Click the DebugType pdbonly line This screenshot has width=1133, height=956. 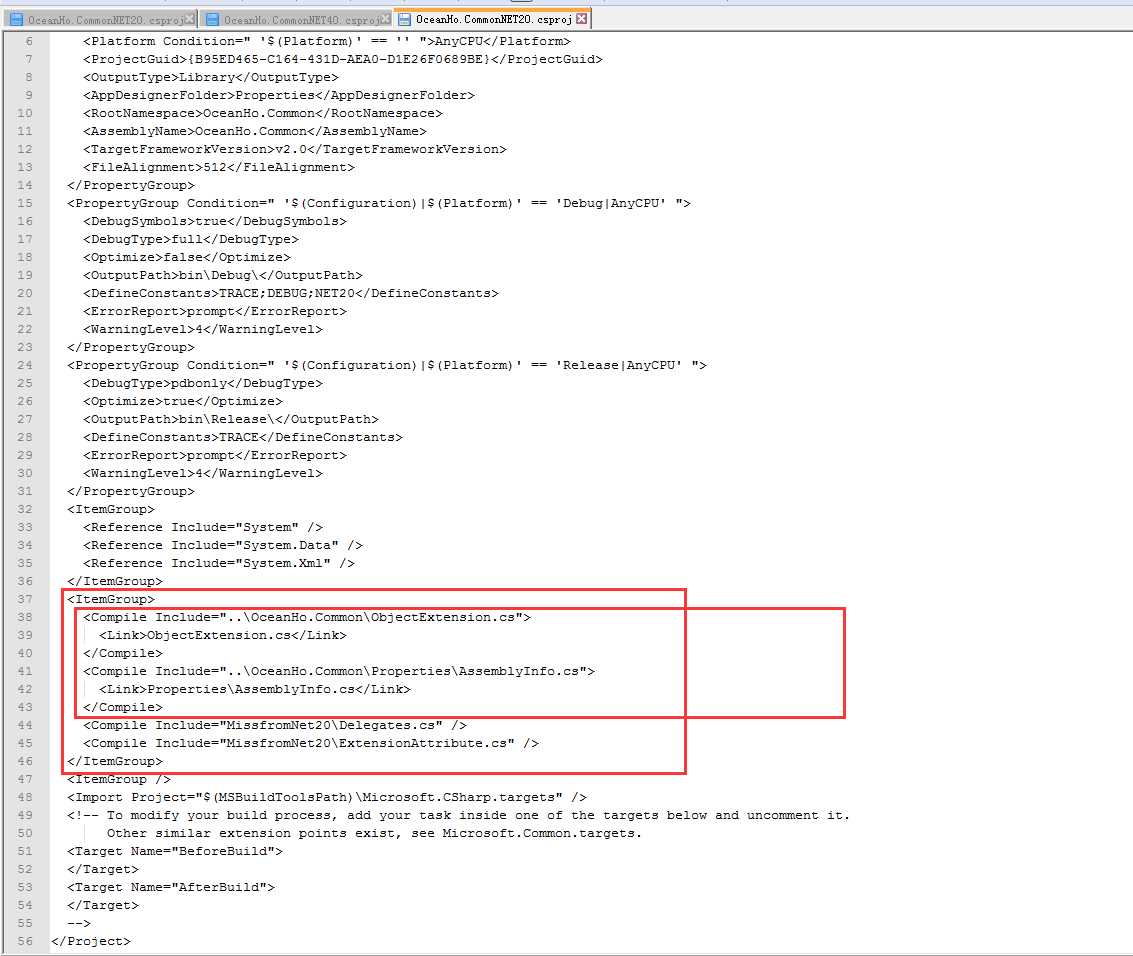pyautogui.click(x=202, y=383)
